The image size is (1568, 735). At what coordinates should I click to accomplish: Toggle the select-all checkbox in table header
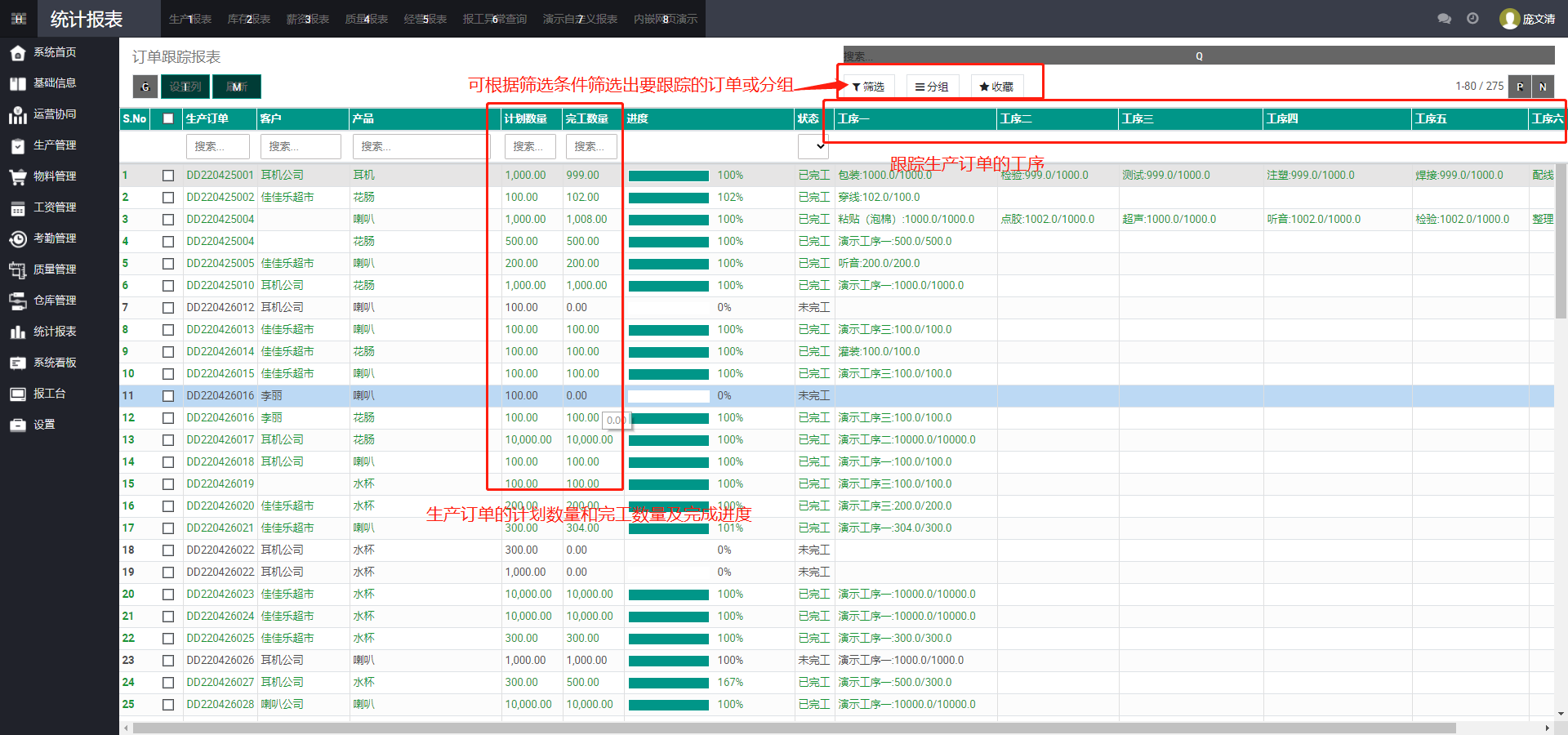click(x=168, y=118)
